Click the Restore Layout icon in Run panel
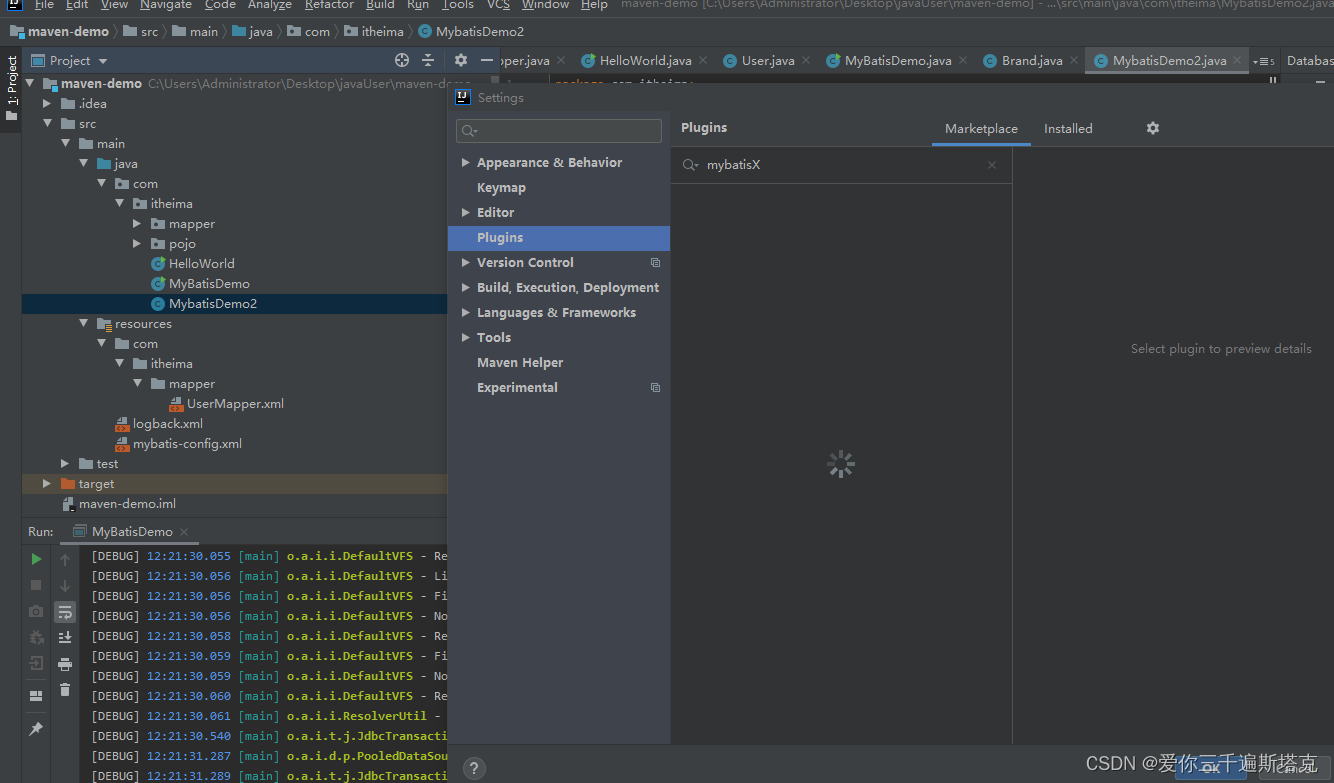Viewport: 1334px width, 783px height. (x=36, y=696)
